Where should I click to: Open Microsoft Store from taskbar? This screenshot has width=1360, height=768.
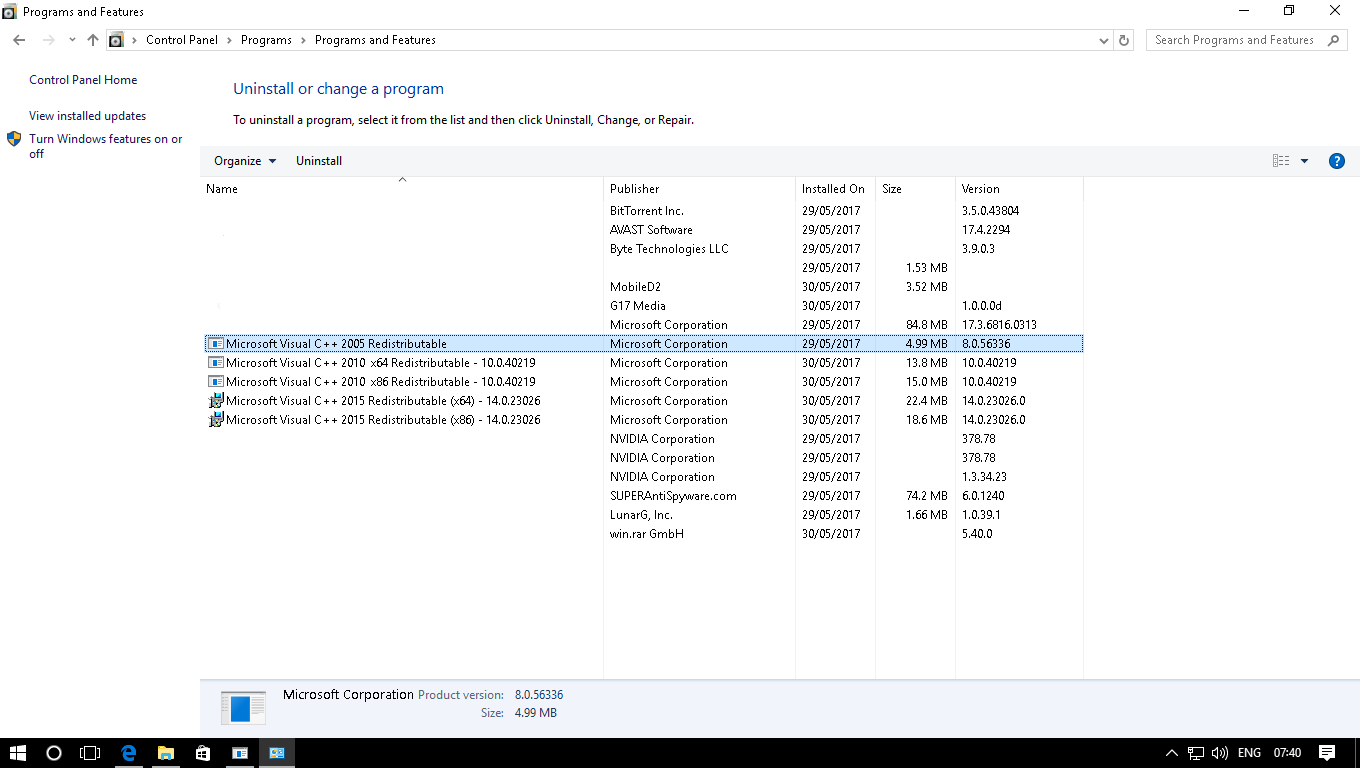(x=202, y=753)
